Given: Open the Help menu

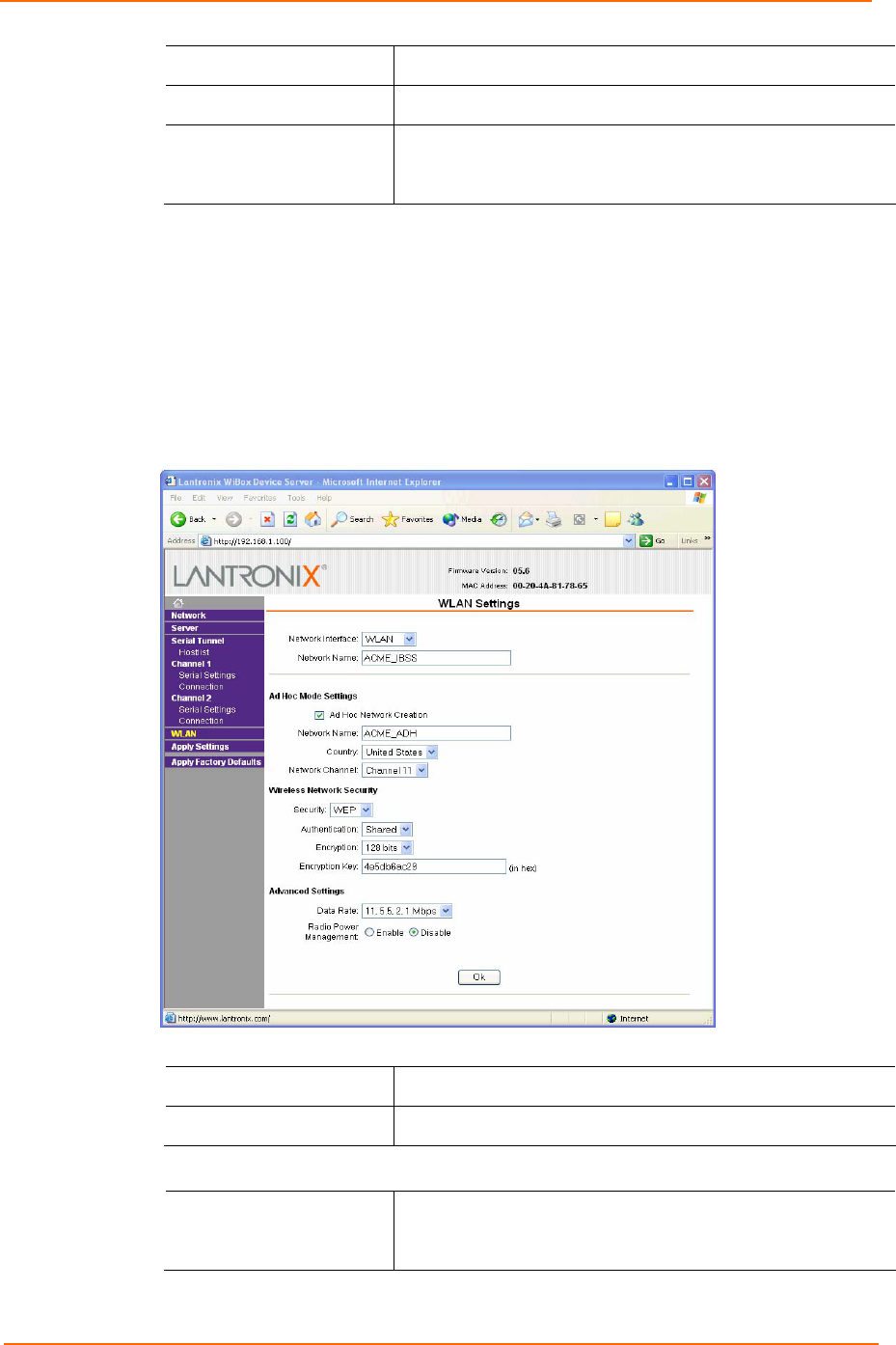Looking at the screenshot, I should (x=324, y=498).
